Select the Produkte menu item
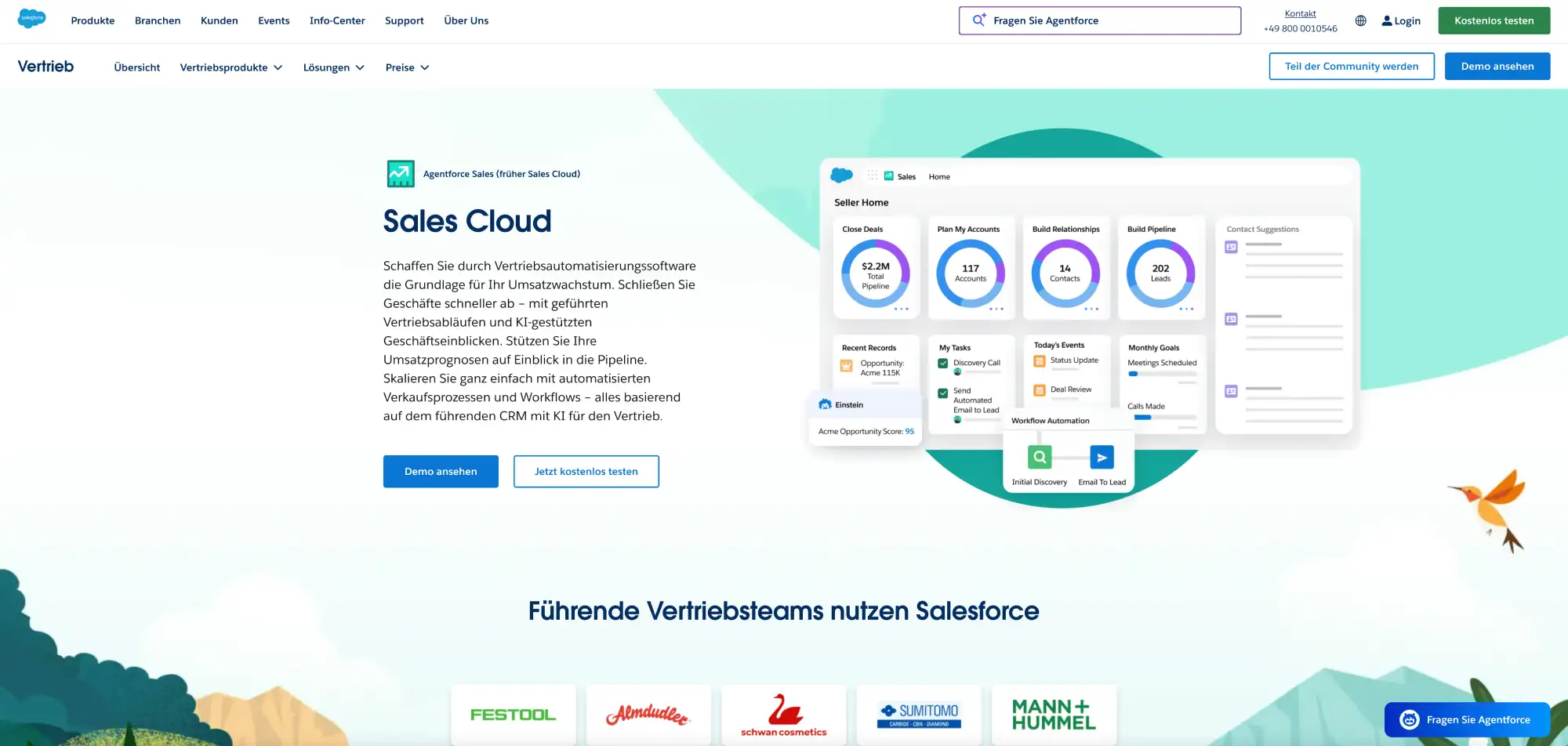The image size is (1568, 746). pyautogui.click(x=92, y=20)
